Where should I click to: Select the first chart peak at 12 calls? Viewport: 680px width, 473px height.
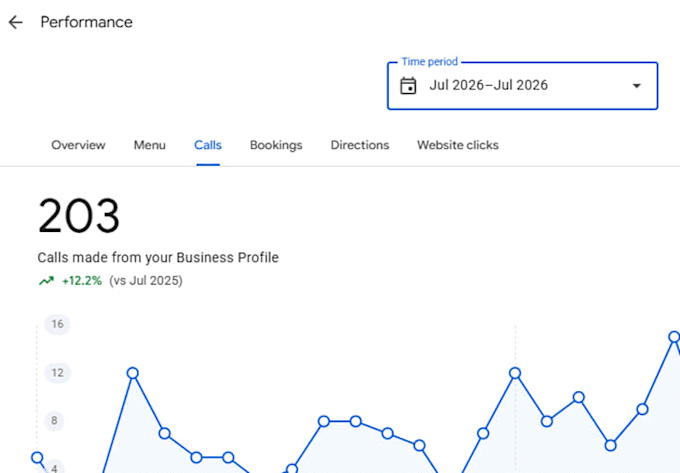tap(133, 373)
